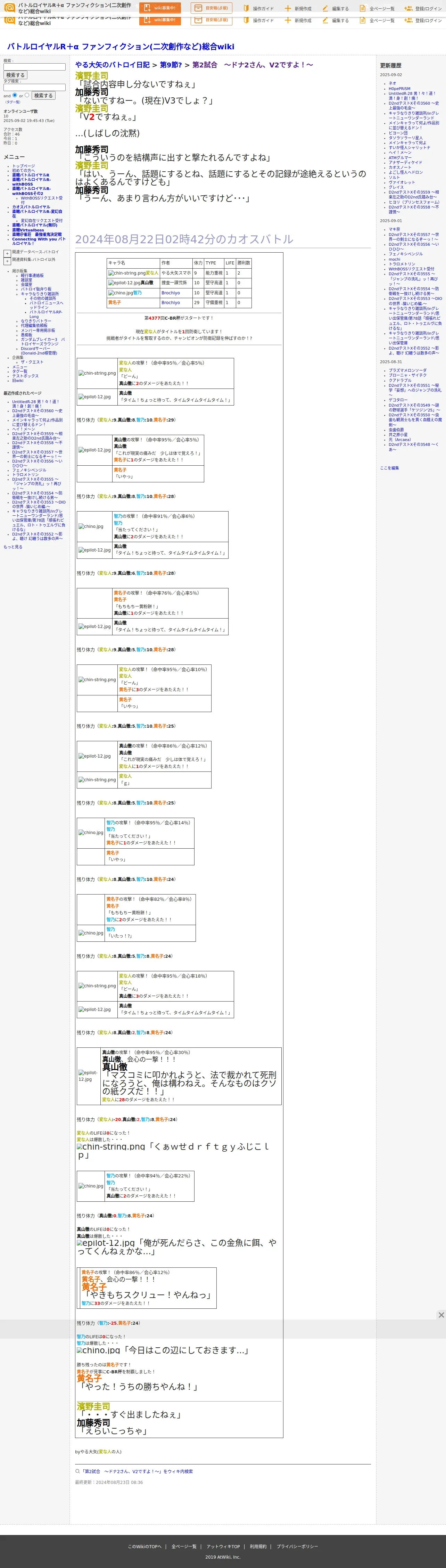Click 編集する pencil icon in the uppermost header
The image size is (446, 1568).
[325, 9]
